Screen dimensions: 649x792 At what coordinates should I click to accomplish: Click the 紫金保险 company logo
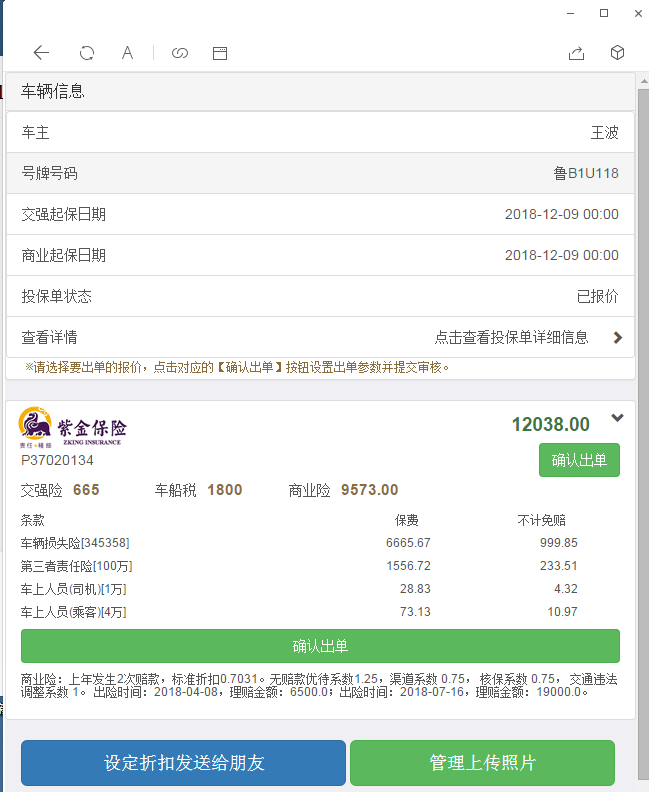(x=71, y=429)
